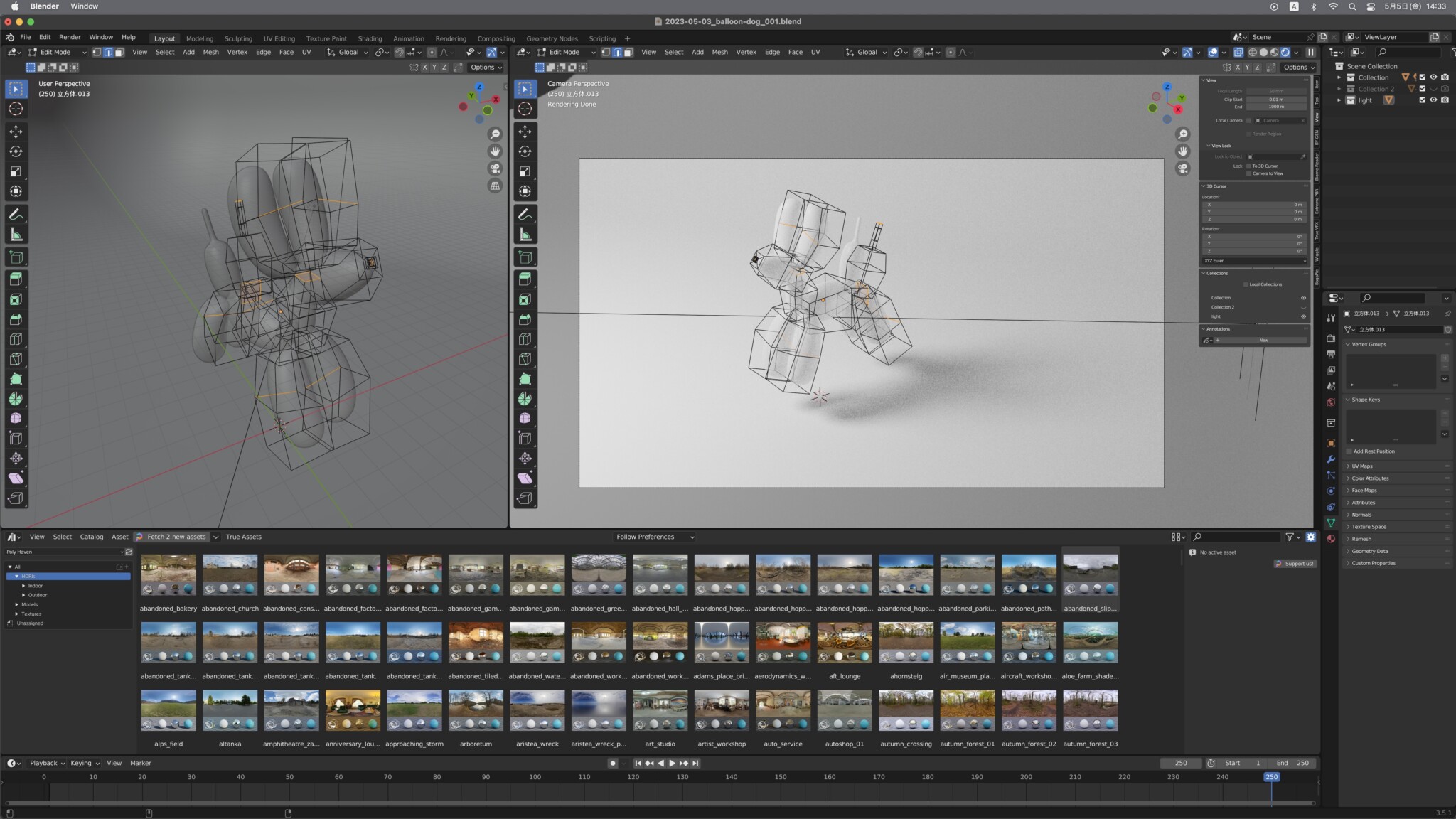
Task: Select the abandoned_bakery HDRI thumbnail
Action: [x=168, y=574]
